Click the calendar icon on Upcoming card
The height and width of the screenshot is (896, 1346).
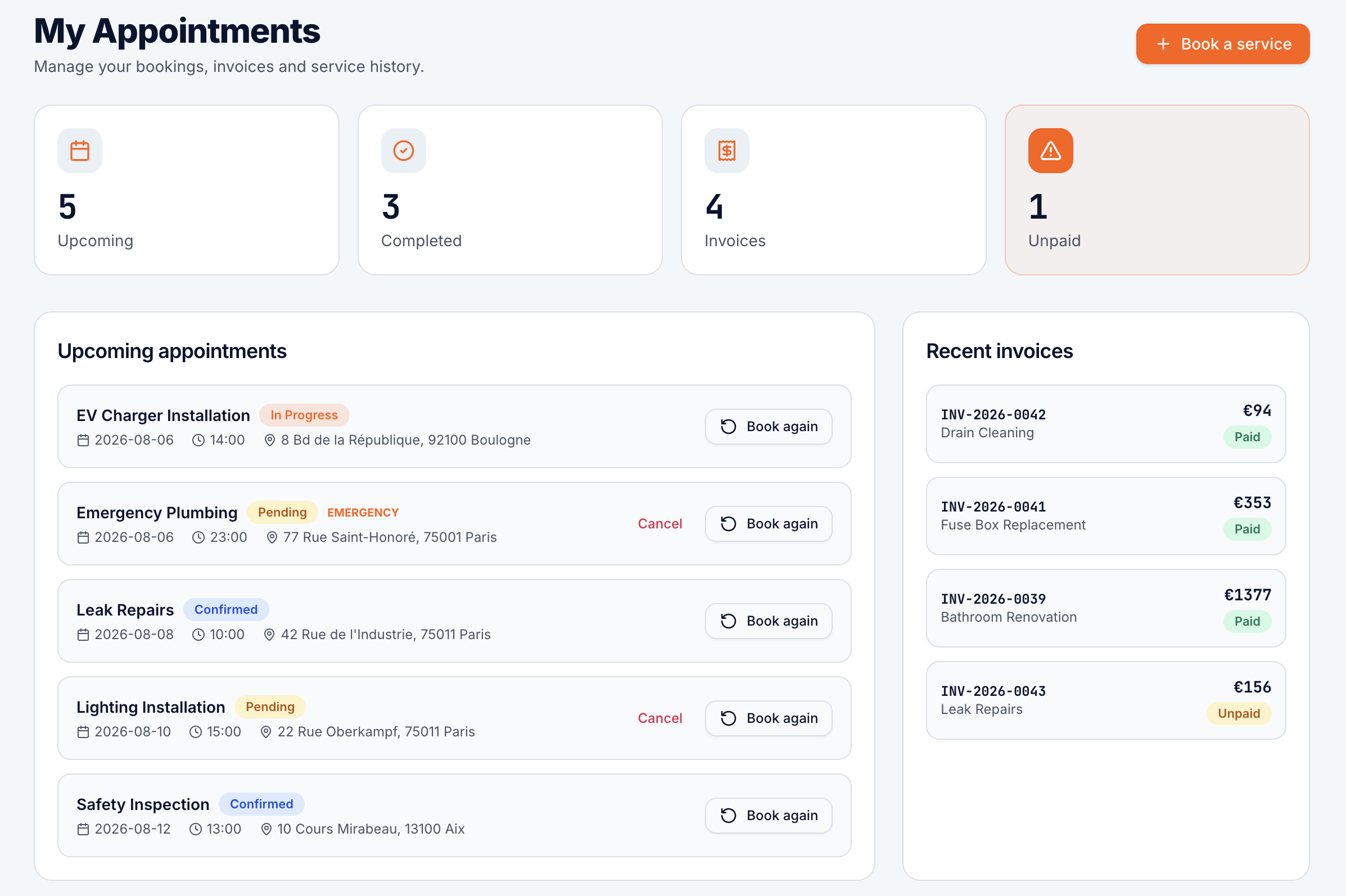click(79, 151)
